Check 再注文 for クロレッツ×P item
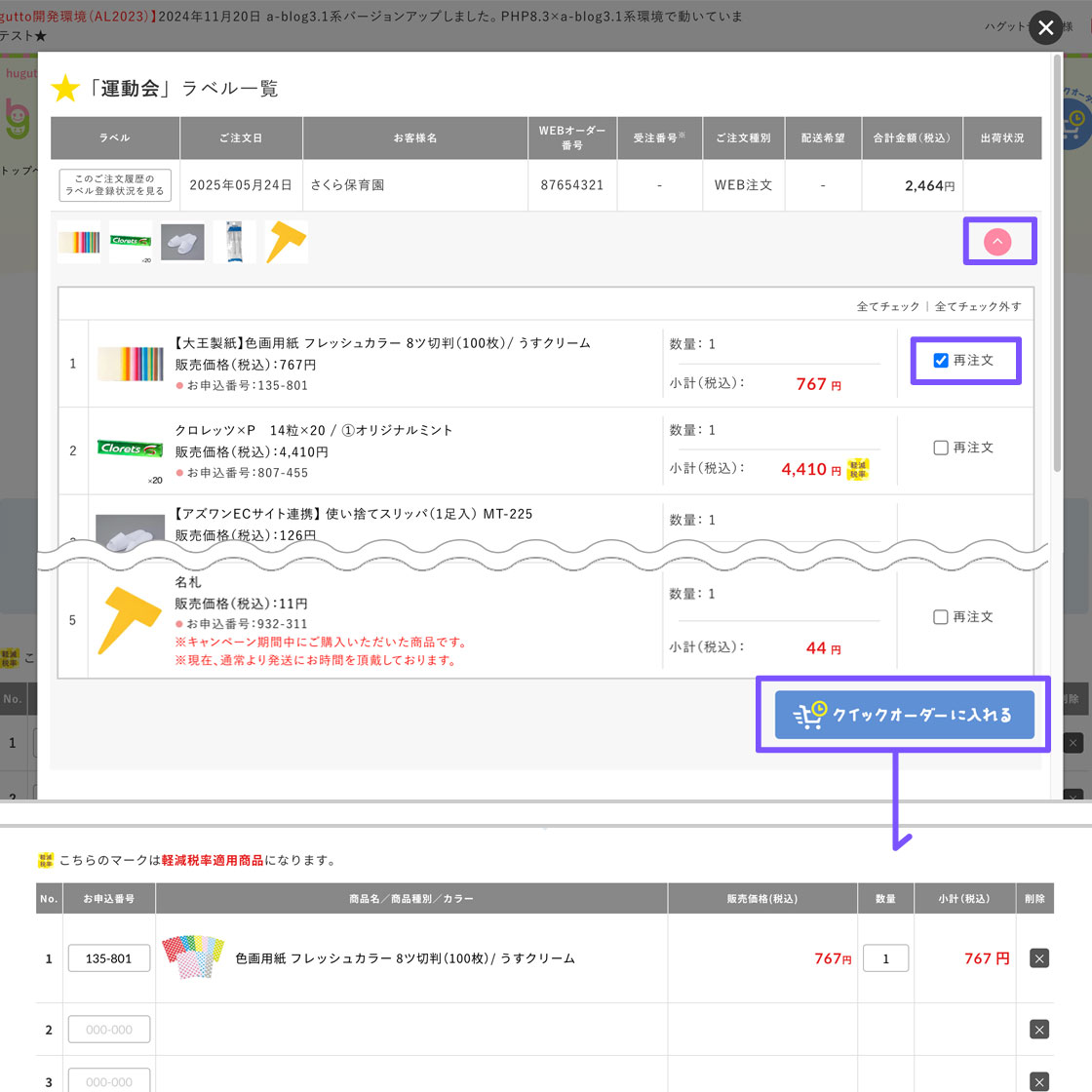This screenshot has width=1092, height=1092. click(941, 448)
